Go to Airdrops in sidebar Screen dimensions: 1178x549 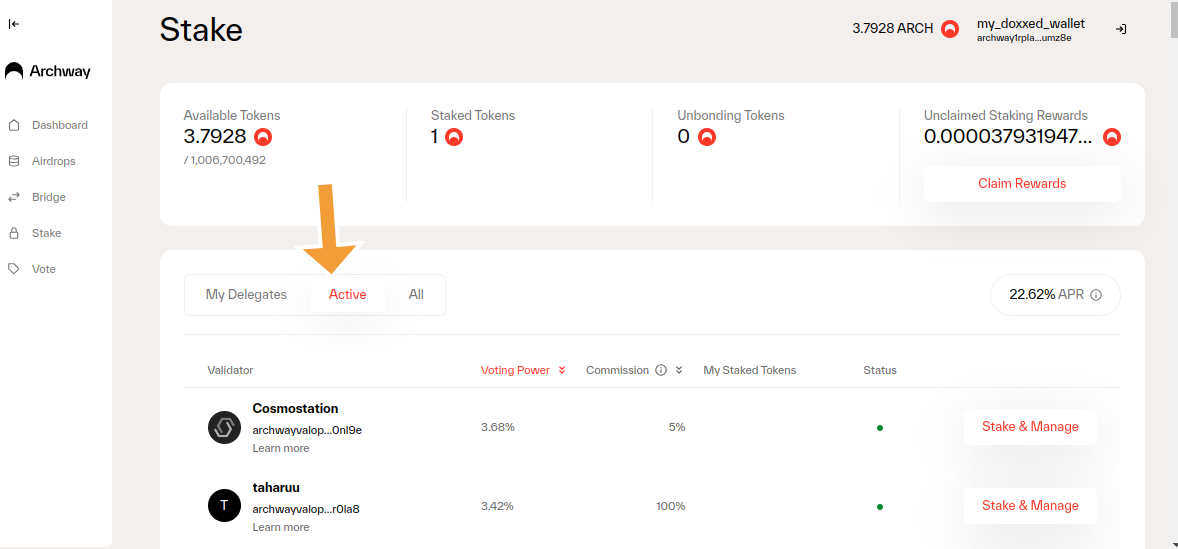coord(53,161)
